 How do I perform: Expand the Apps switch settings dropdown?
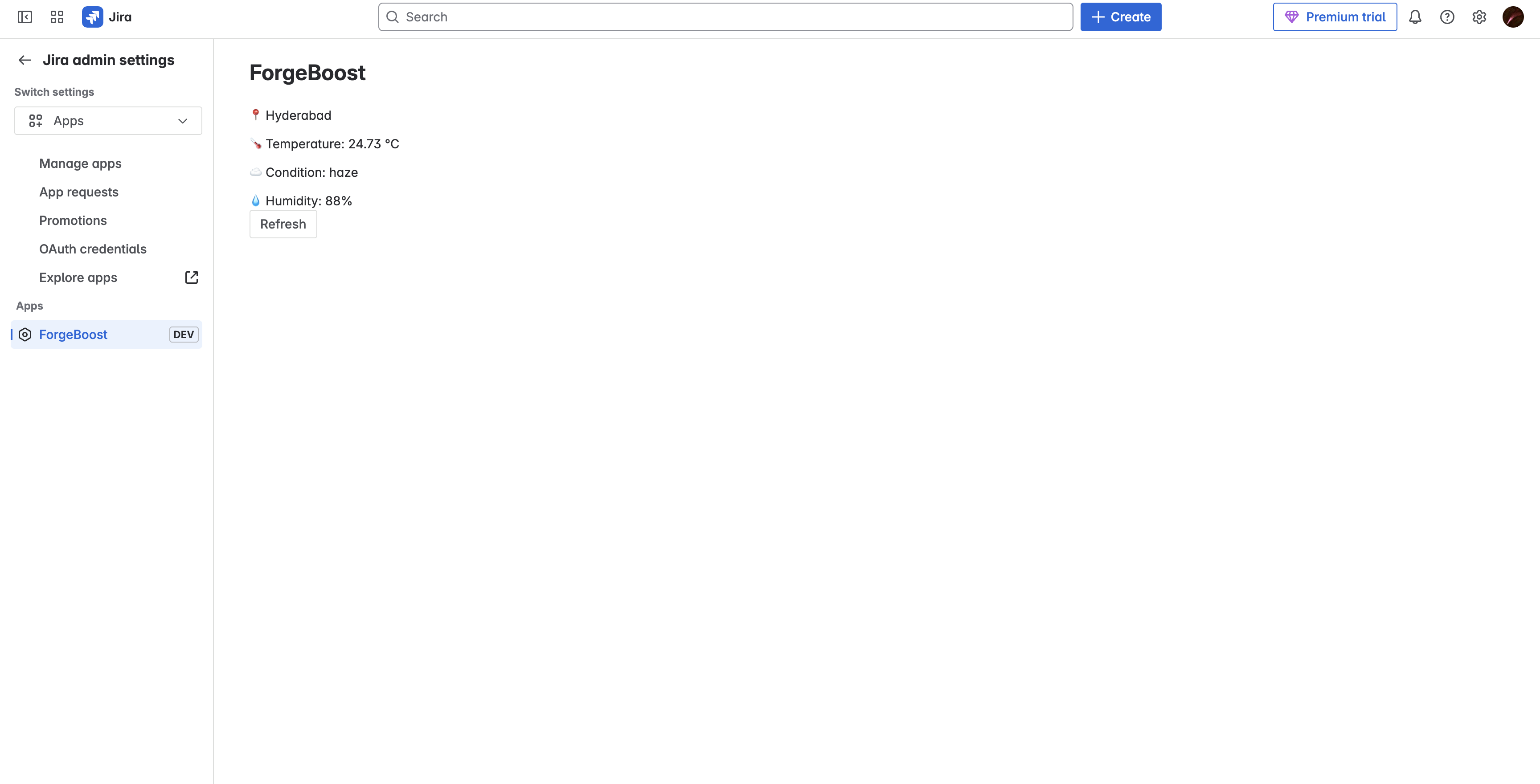[x=107, y=121]
